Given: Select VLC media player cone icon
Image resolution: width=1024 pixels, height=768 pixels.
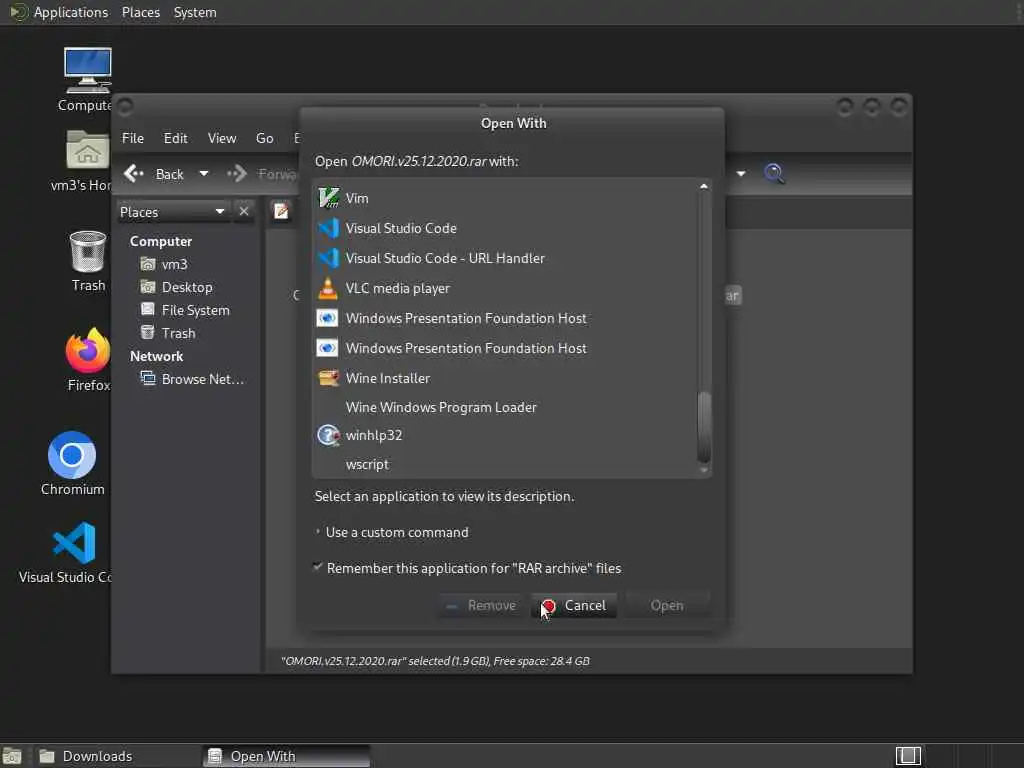Looking at the screenshot, I should [x=328, y=288].
